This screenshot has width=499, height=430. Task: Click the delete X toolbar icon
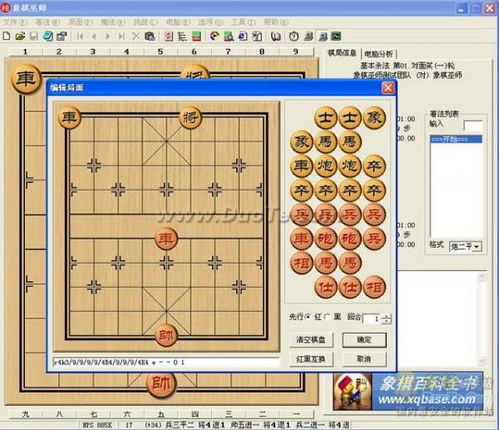pyautogui.click(x=136, y=36)
